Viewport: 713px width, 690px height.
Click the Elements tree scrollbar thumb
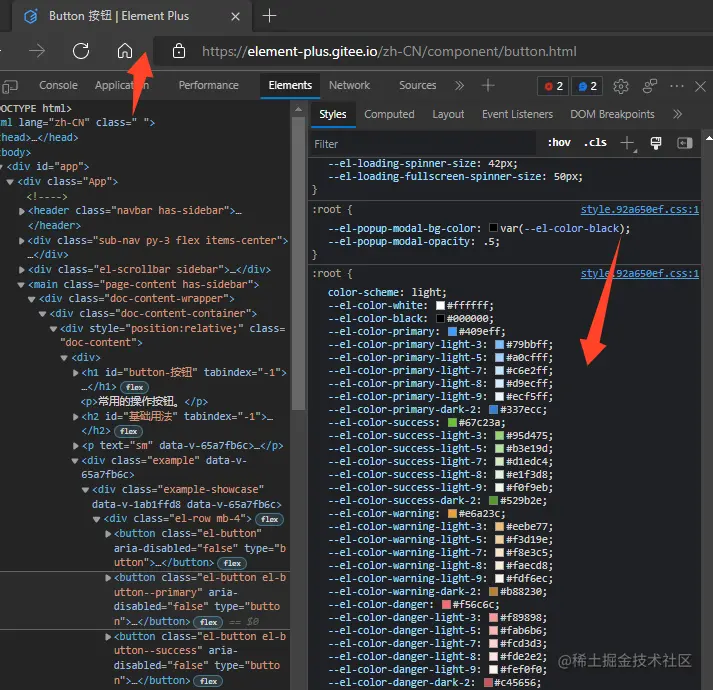click(298, 264)
